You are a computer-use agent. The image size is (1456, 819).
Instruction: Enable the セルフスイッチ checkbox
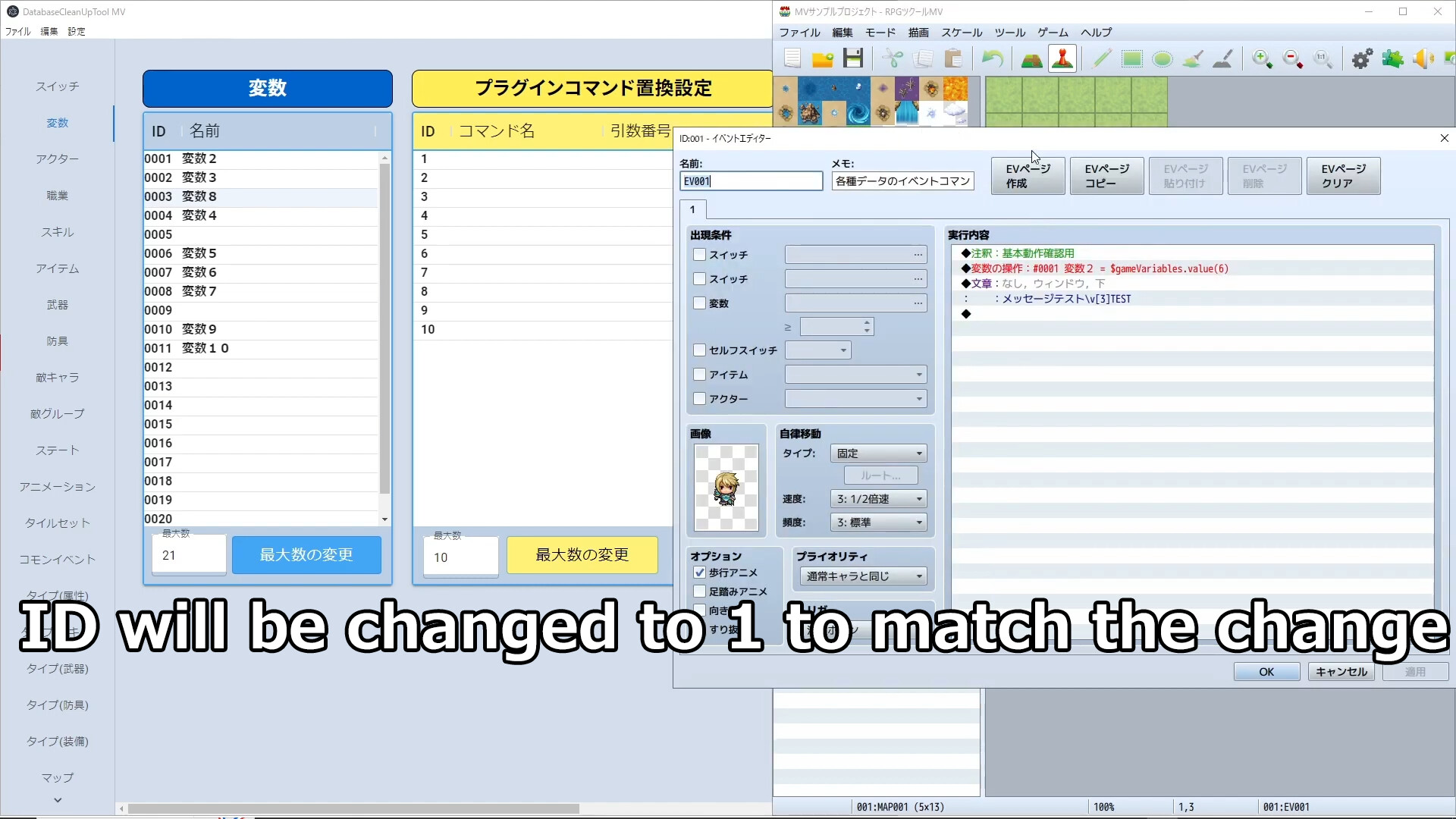700,350
